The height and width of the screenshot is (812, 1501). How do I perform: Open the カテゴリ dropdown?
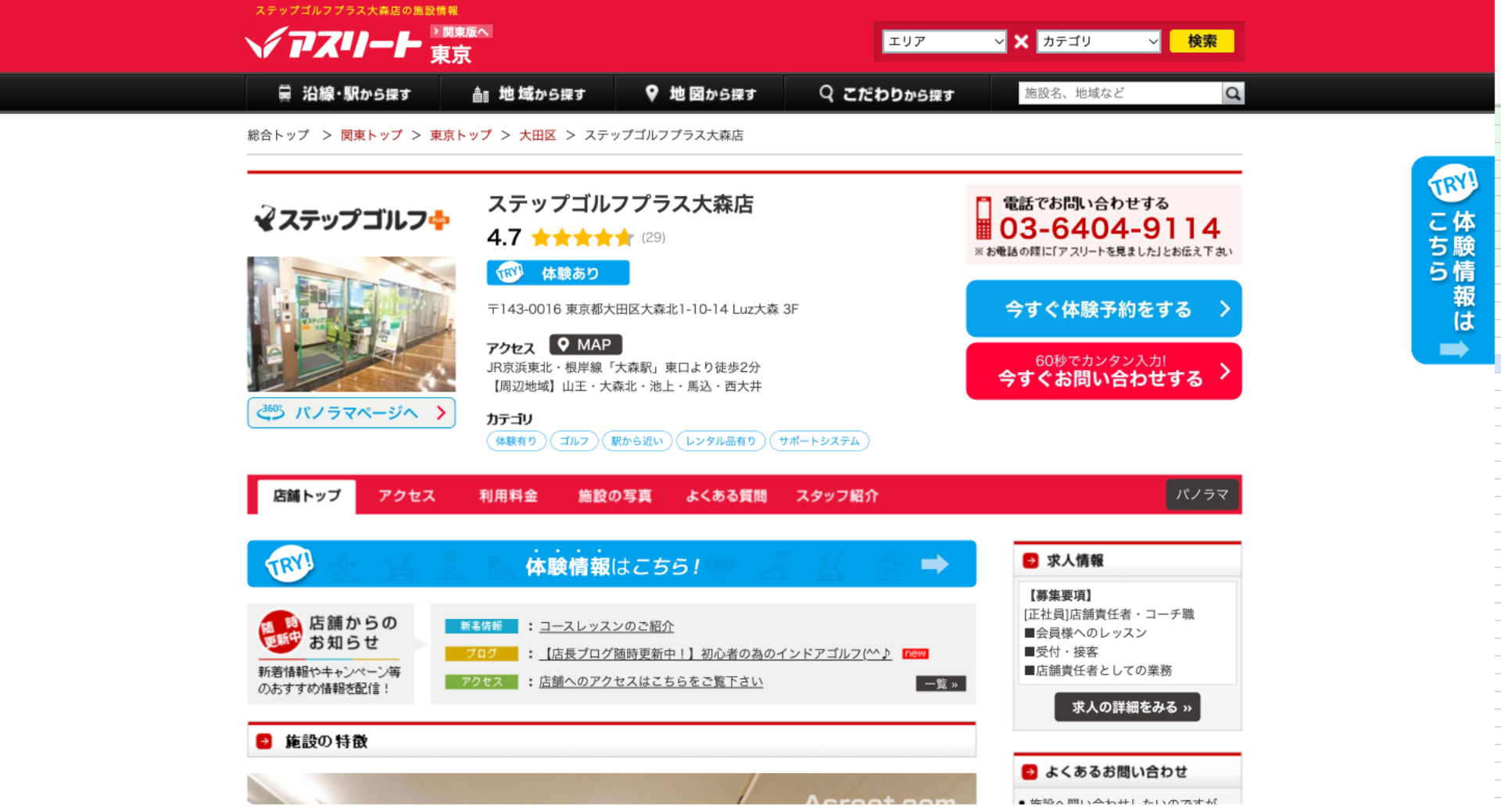(x=1098, y=41)
